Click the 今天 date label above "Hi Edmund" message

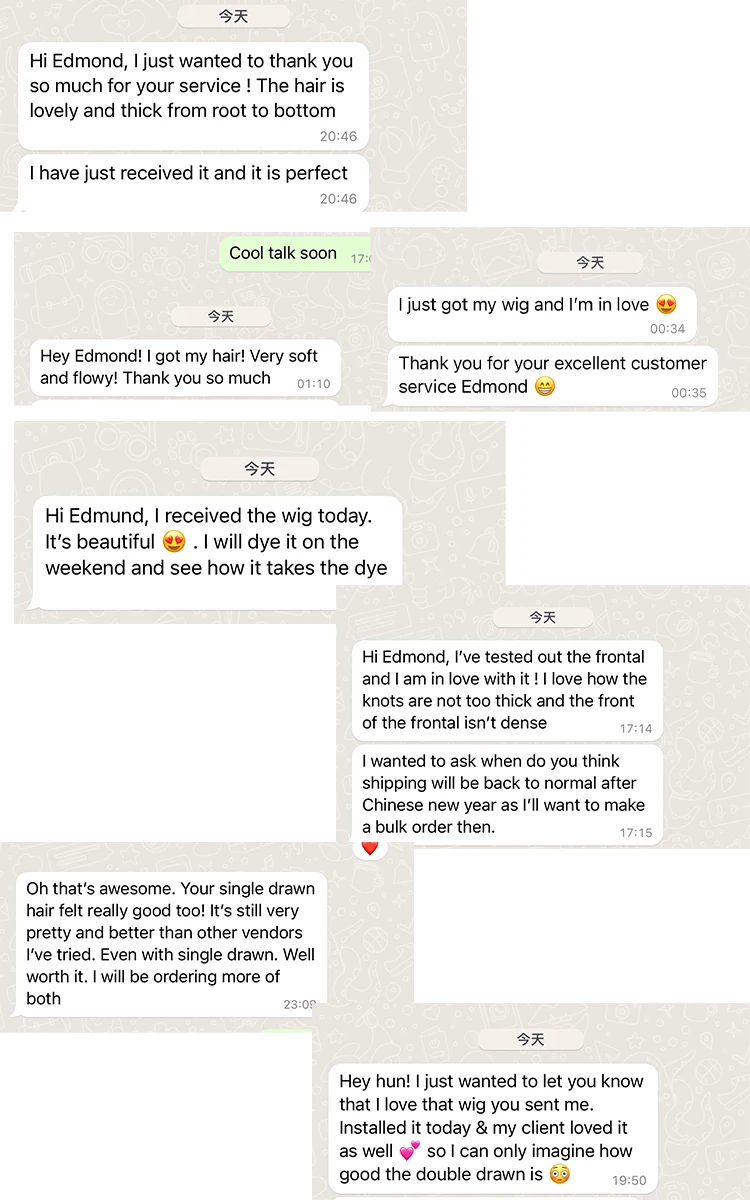tap(259, 468)
